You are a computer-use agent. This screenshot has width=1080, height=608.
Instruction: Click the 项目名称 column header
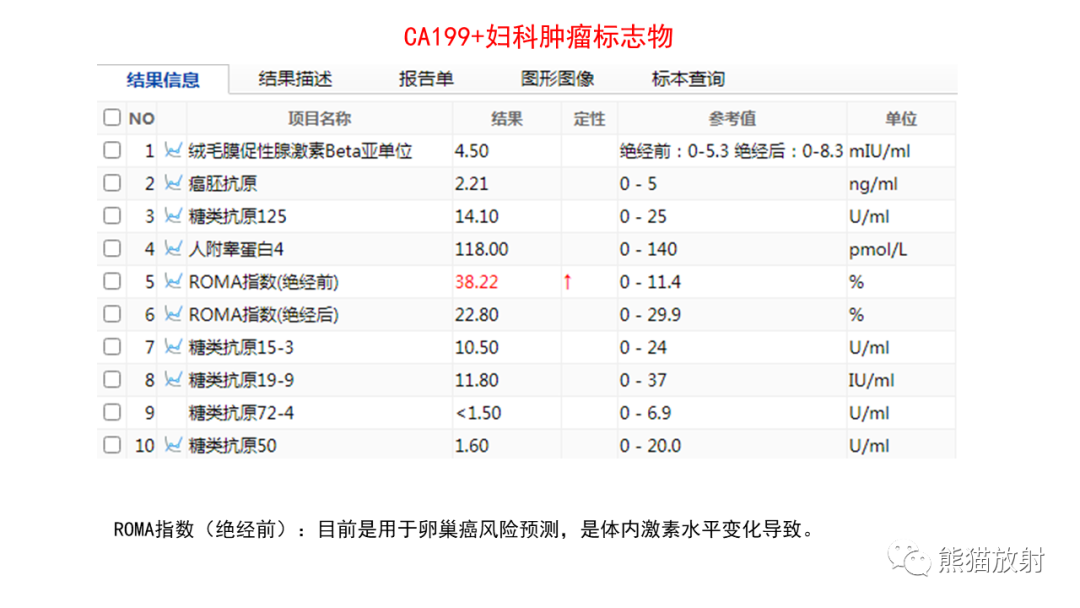click(319, 118)
